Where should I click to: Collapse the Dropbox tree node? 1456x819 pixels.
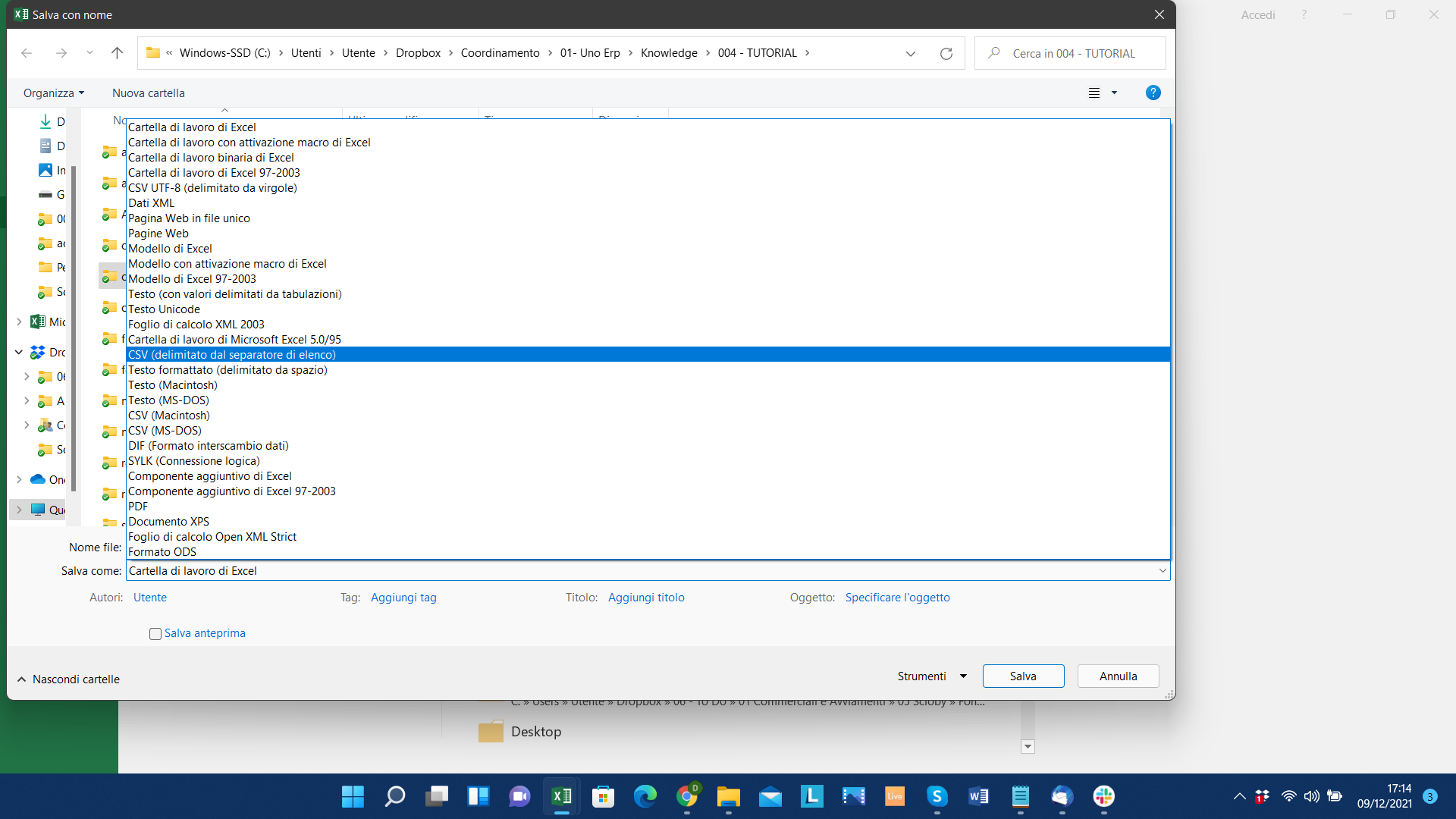[19, 353]
